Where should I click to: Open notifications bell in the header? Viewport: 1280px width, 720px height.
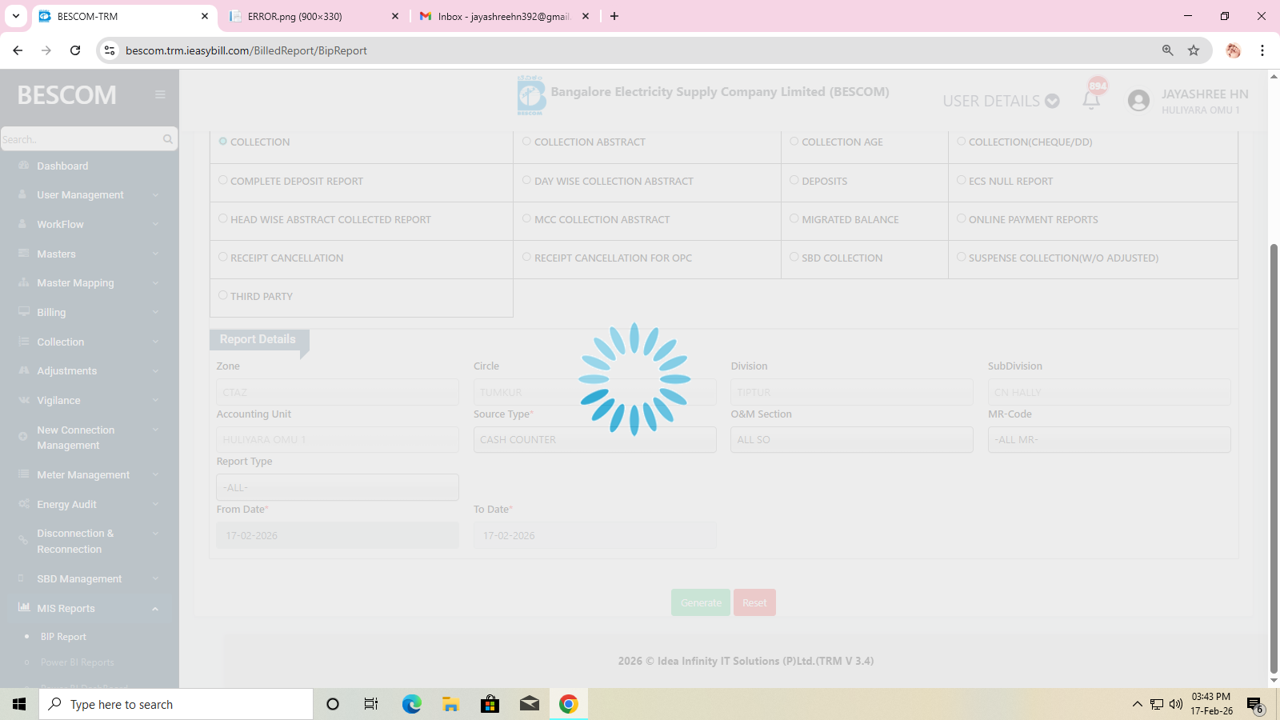click(1091, 99)
